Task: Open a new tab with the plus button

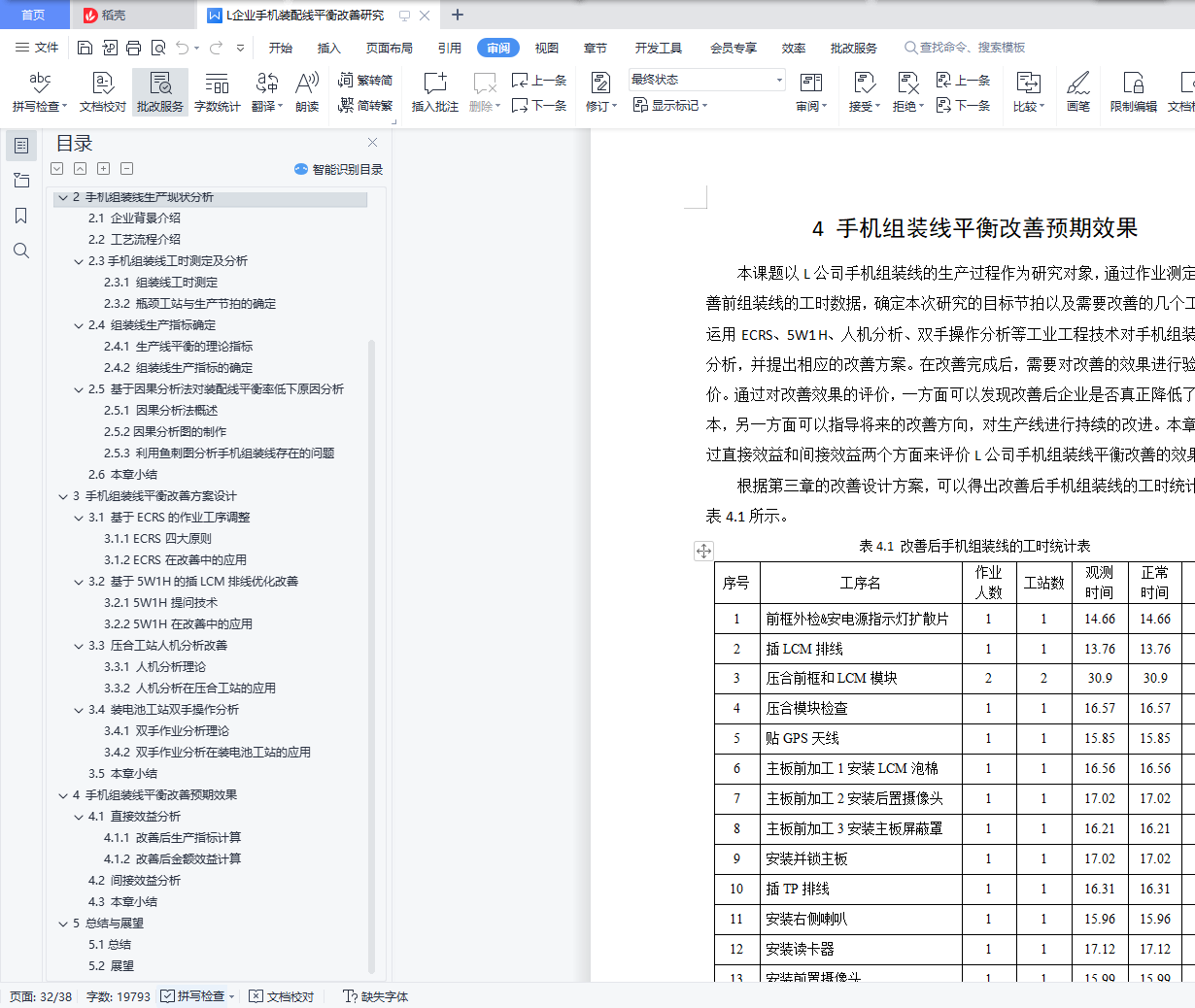Action: (x=458, y=15)
